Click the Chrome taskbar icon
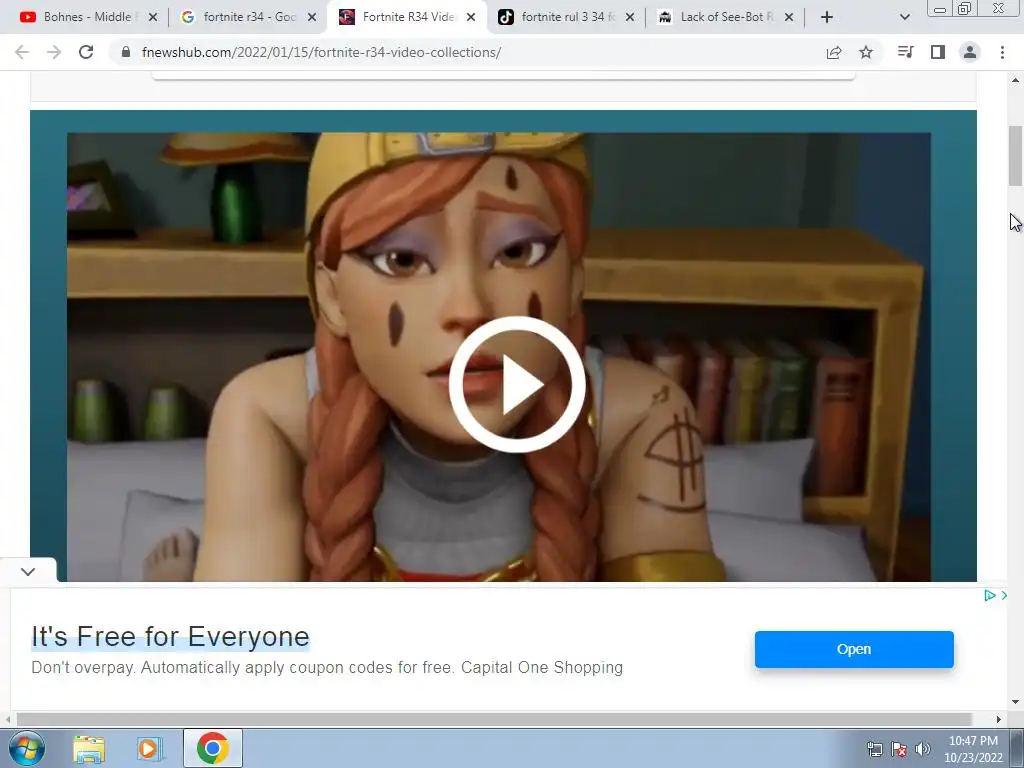This screenshot has width=1024, height=768. 213,748
